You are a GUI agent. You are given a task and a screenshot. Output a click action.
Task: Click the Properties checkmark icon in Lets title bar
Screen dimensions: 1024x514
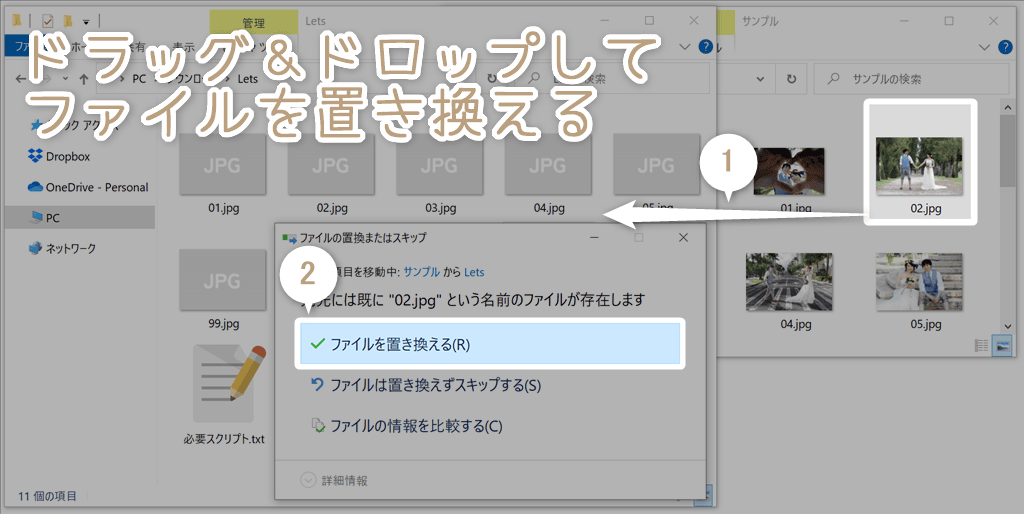48,21
